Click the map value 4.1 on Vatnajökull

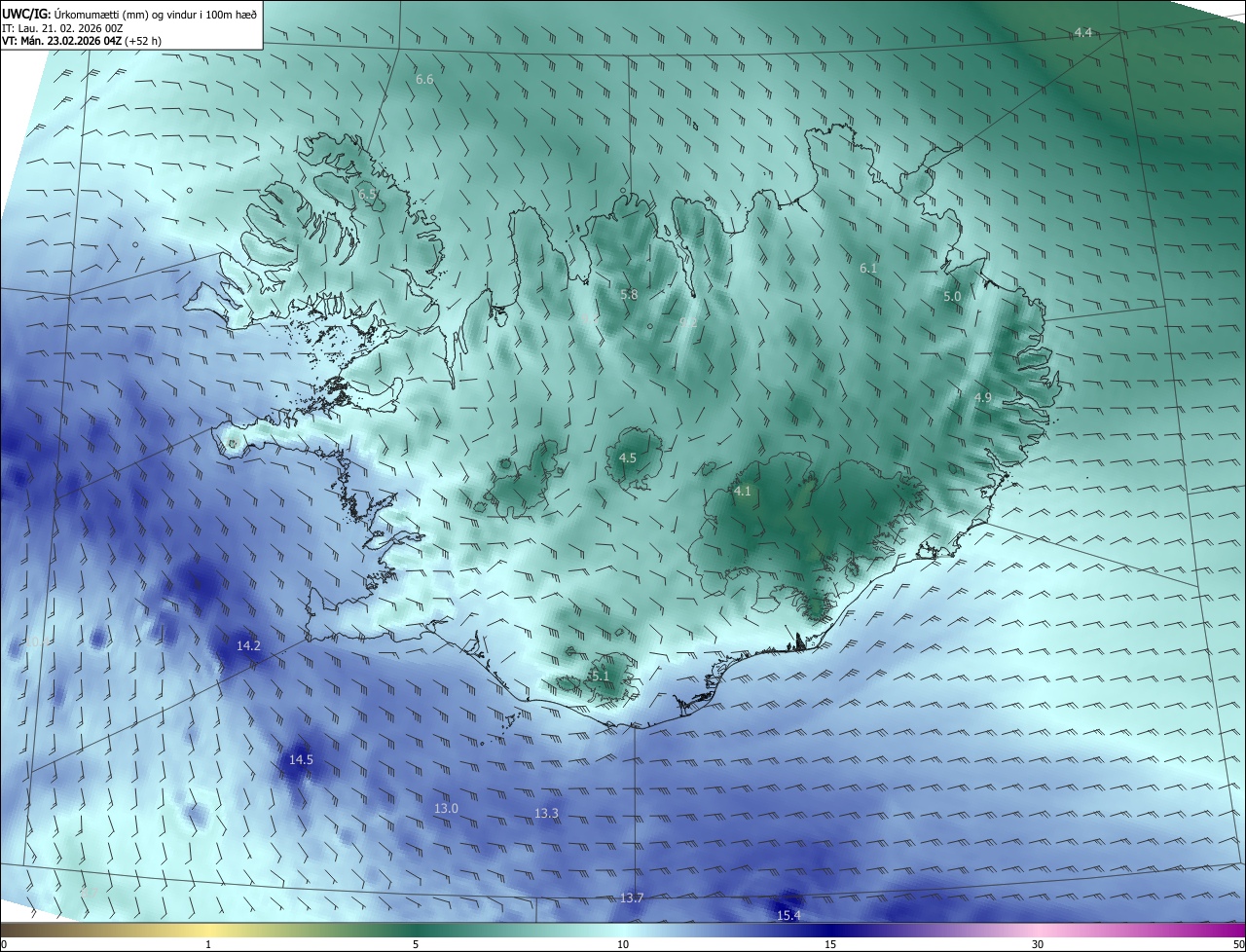[743, 492]
